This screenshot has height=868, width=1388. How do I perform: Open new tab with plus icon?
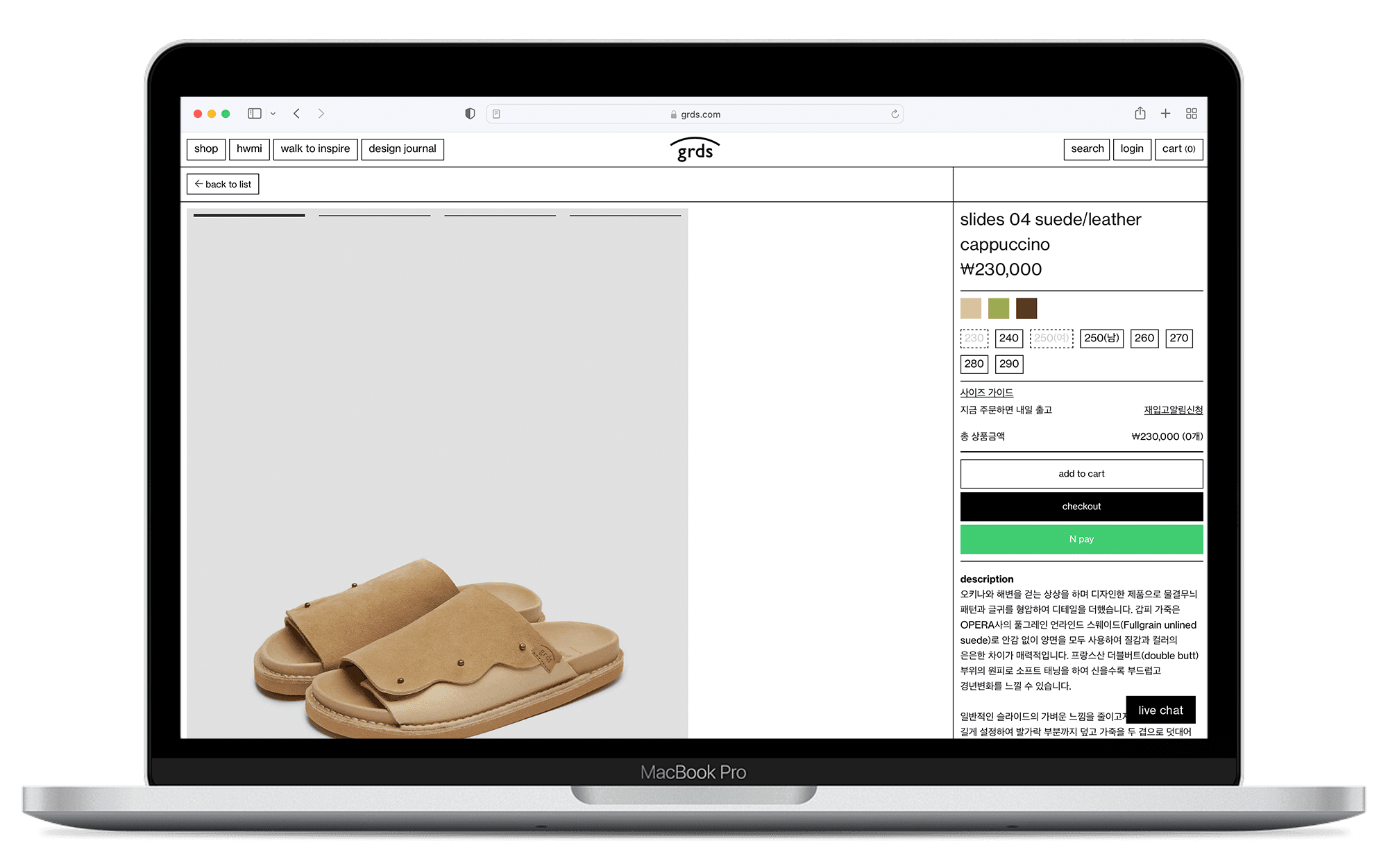[1165, 114]
